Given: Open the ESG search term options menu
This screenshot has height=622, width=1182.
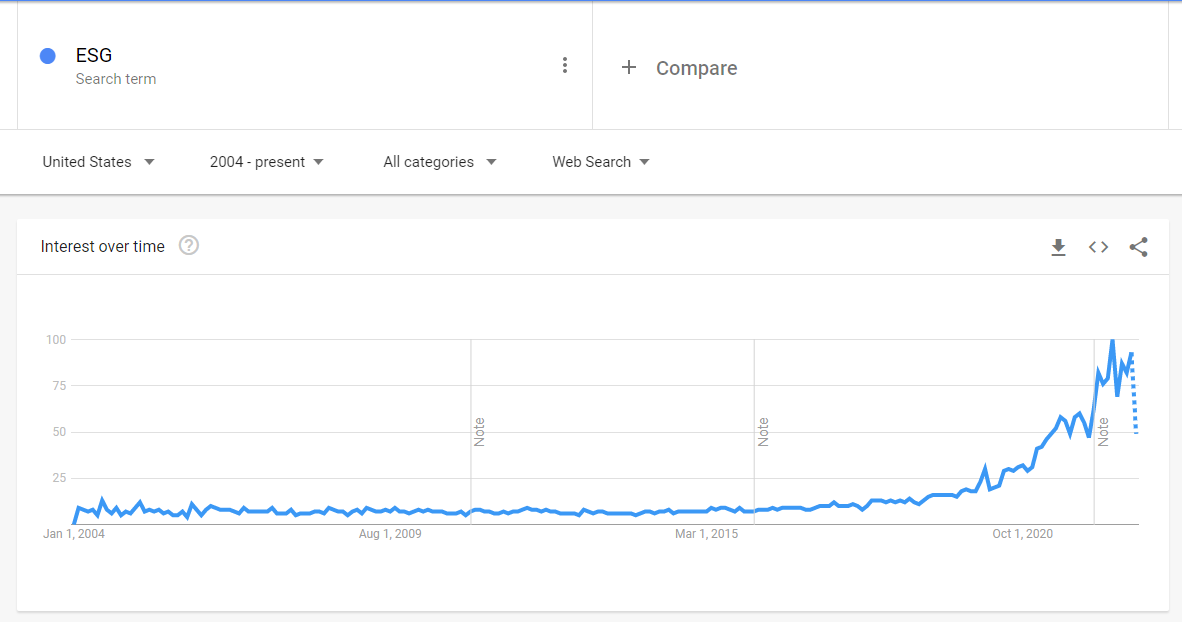Looking at the screenshot, I should click(x=565, y=66).
